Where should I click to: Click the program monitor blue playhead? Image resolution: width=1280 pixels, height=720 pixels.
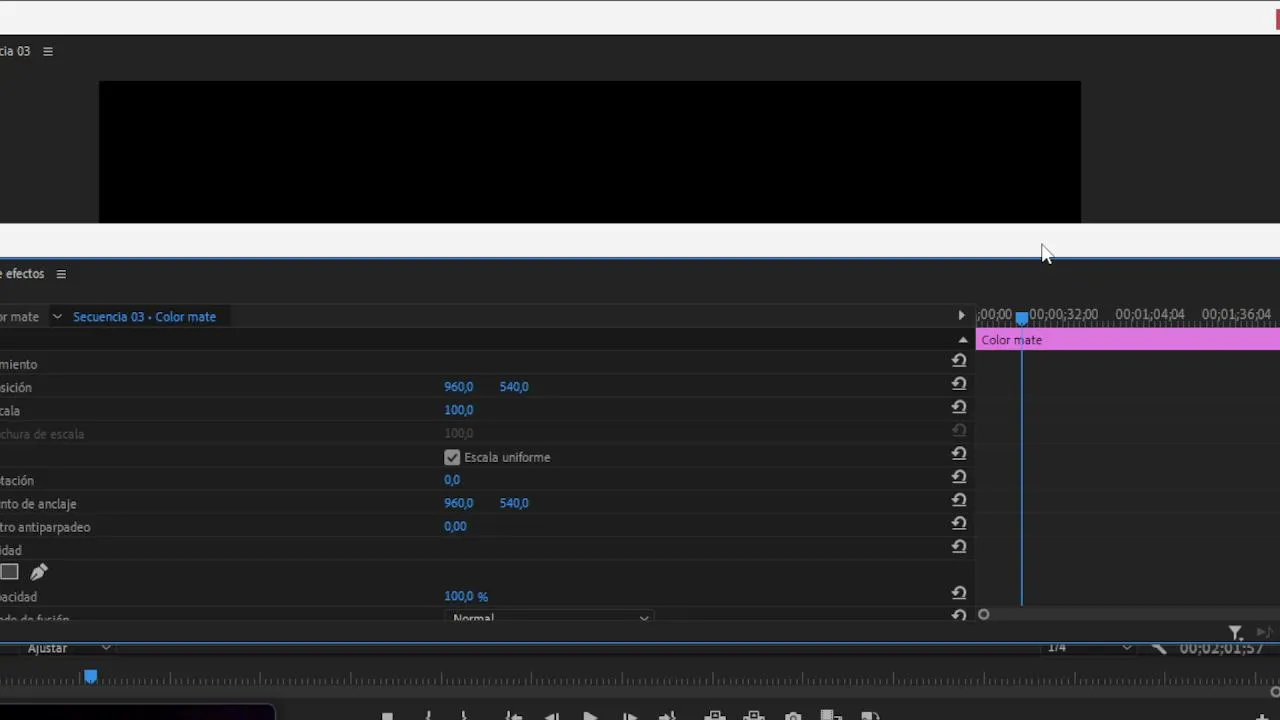90,677
